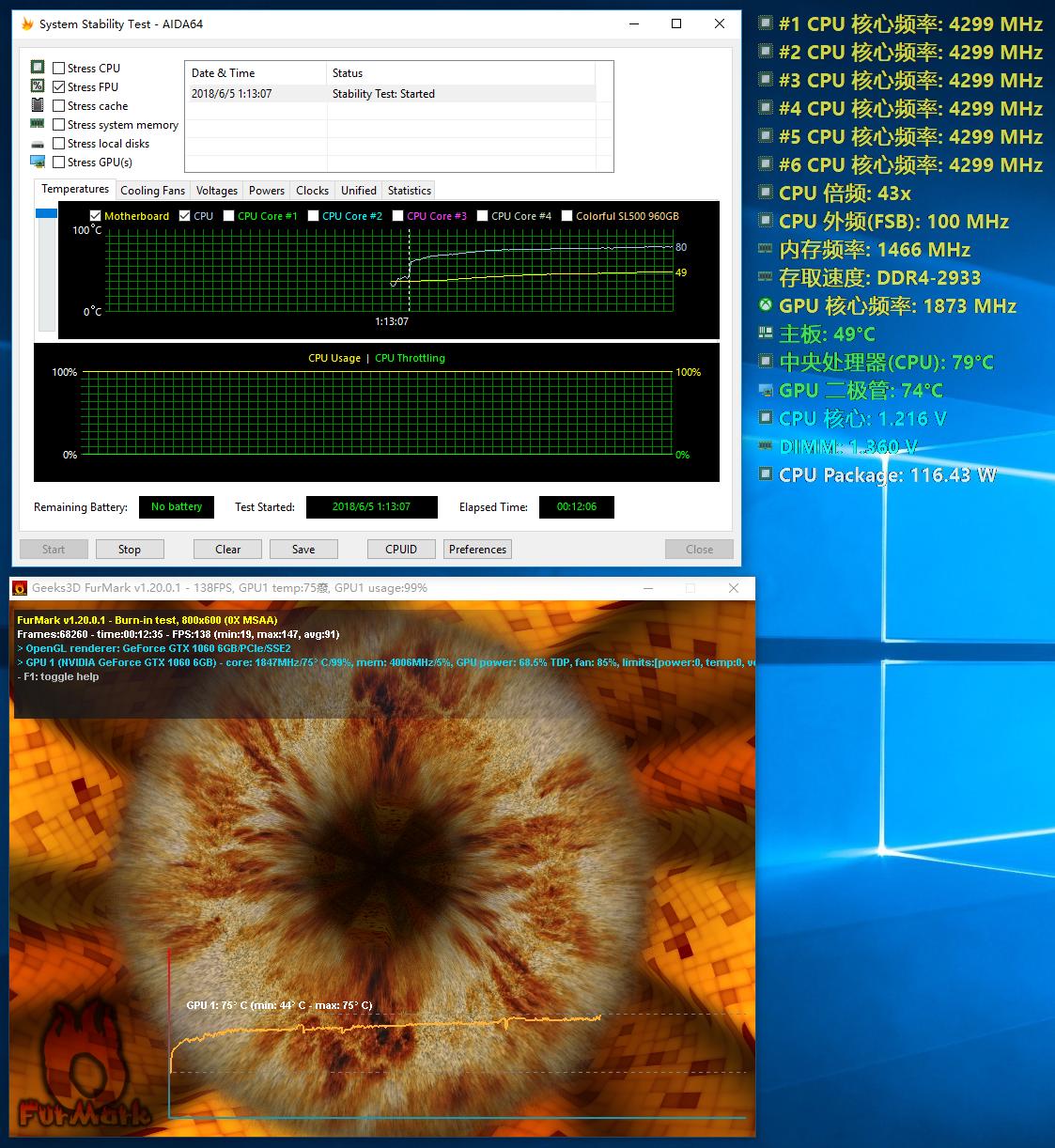The height and width of the screenshot is (1148, 1055).
Task: Check the Colorful SL500 960GB graph checkbox
Action: 566,215
